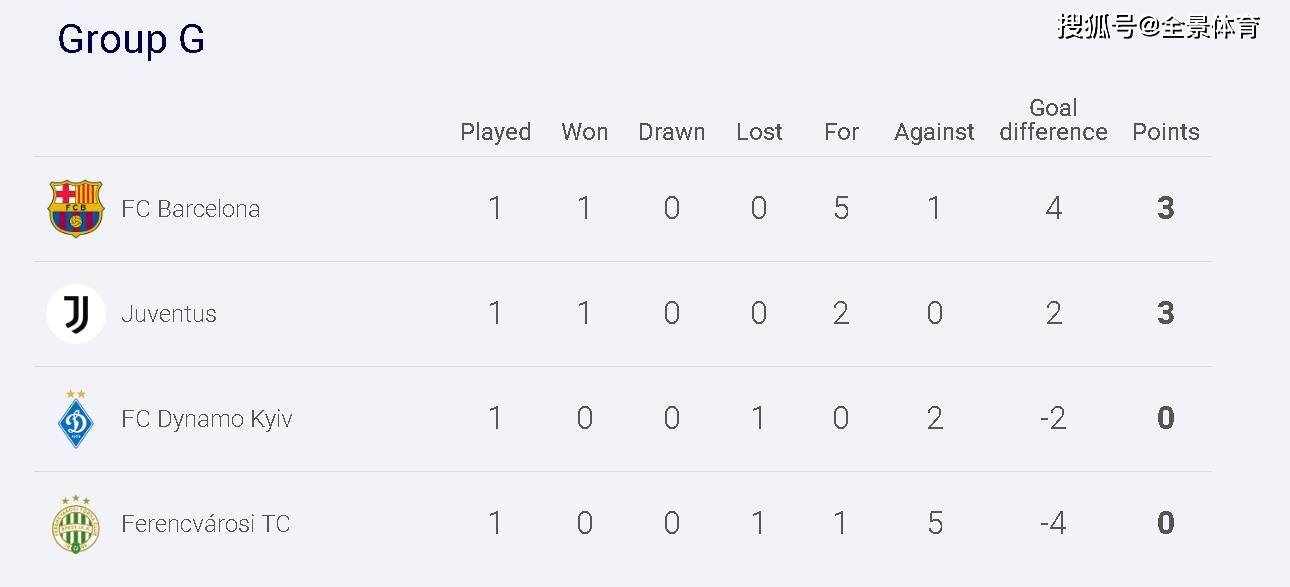The image size is (1290, 587).
Task: Click the Ferencvárosi TC club crest
Action: [76, 524]
